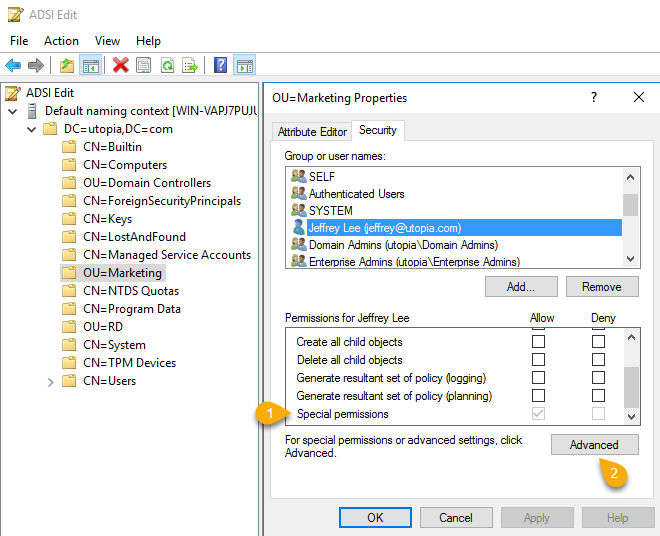Check Deny for Delete all child objects
This screenshot has width=660, height=536.
[x=598, y=360]
